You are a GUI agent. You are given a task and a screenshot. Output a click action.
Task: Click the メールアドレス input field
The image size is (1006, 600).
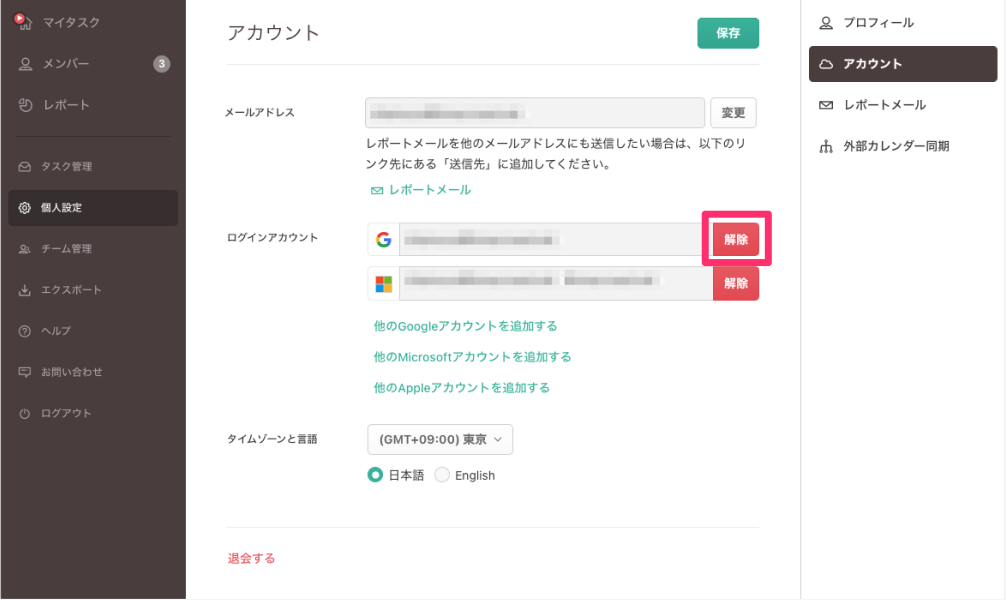pyautogui.click(x=535, y=113)
